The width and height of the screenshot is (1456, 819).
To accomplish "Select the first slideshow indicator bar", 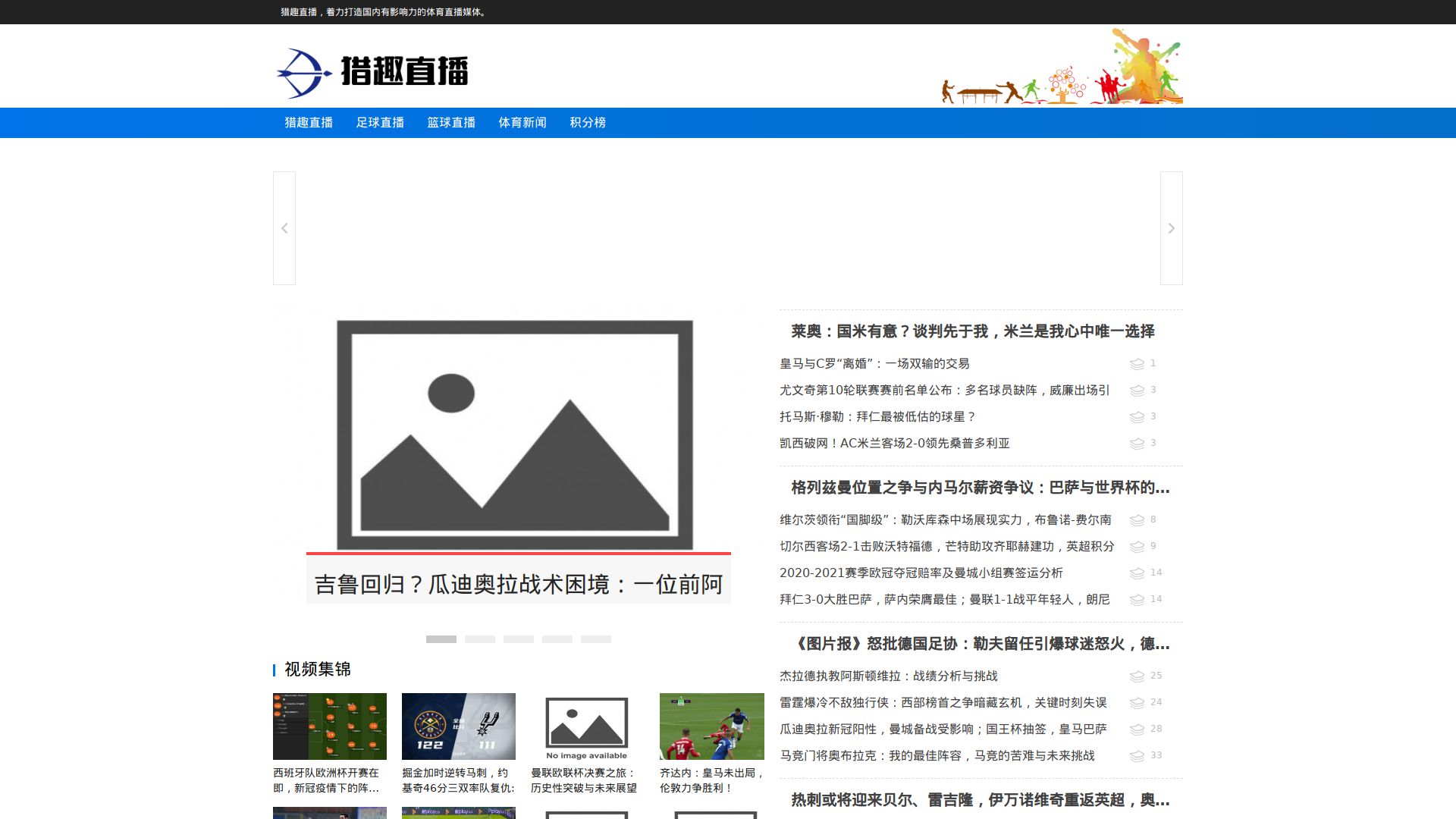I will (x=441, y=639).
